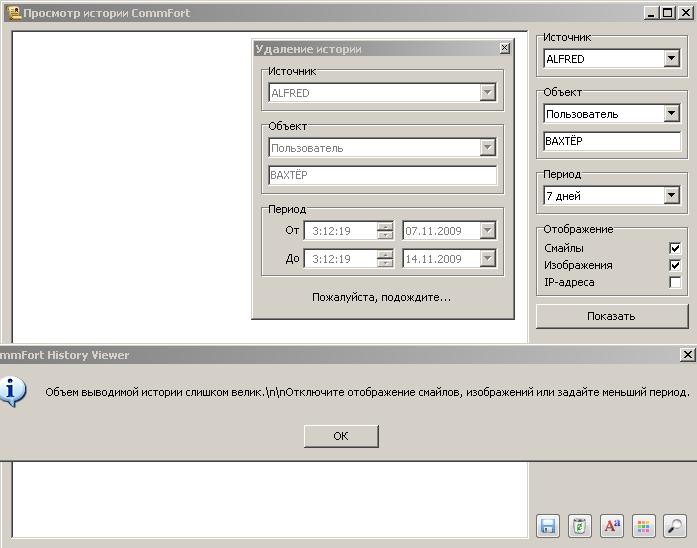Expand the Источник dropdown showing ALFRED
This screenshot has width=697, height=548.
coord(671,59)
